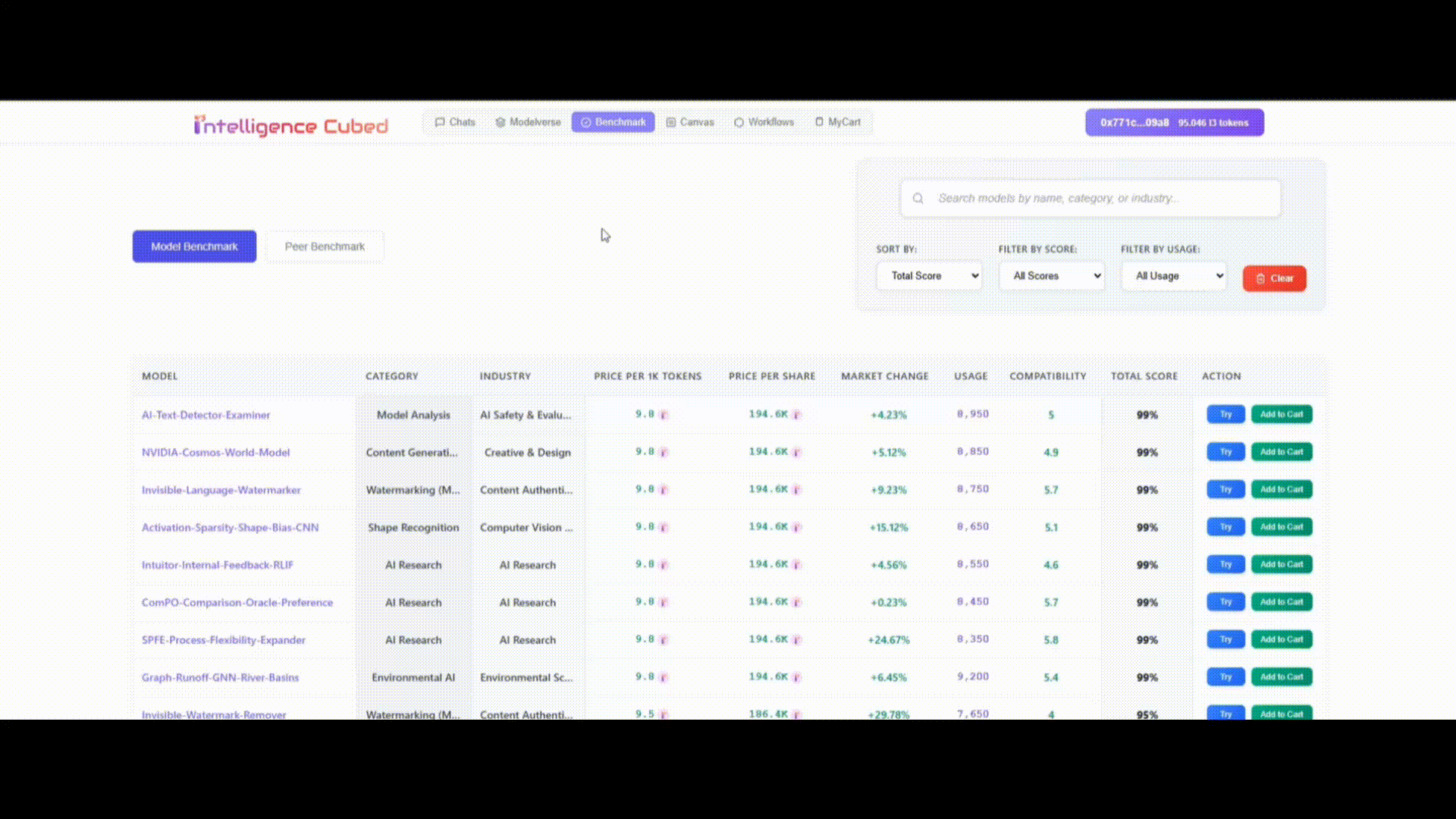This screenshot has height=819, width=1456.
Task: Open Chats from the top navigation
Action: (x=454, y=122)
